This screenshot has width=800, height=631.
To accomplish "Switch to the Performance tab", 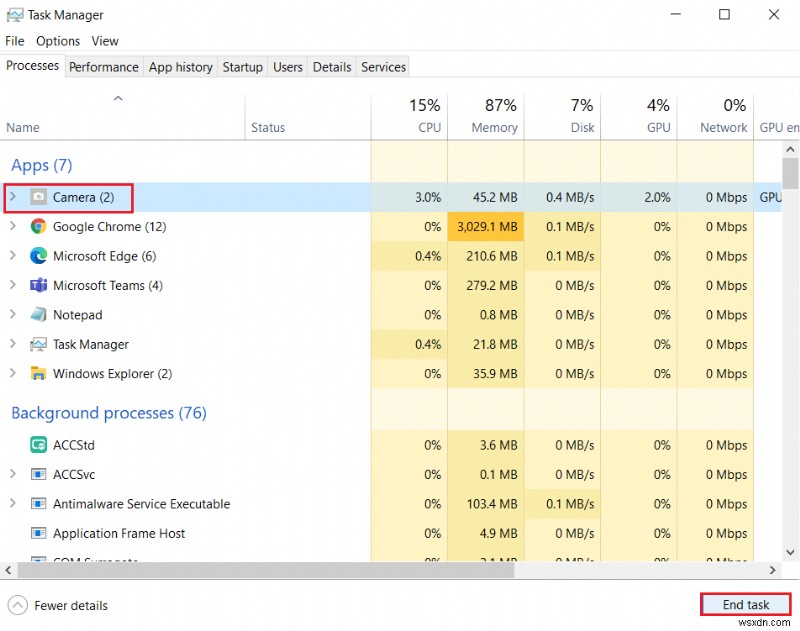I will tap(104, 67).
